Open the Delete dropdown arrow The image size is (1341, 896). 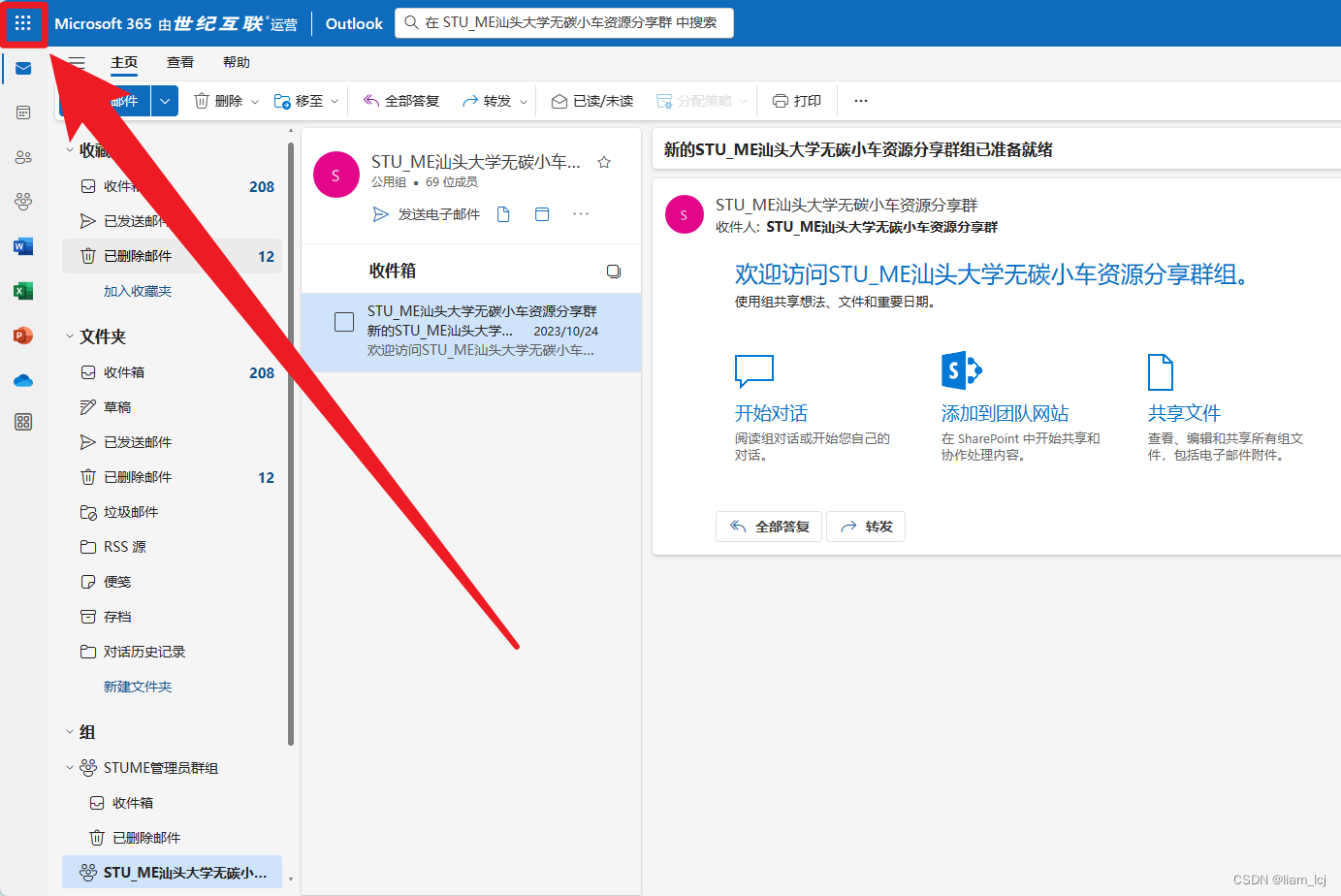click(255, 101)
